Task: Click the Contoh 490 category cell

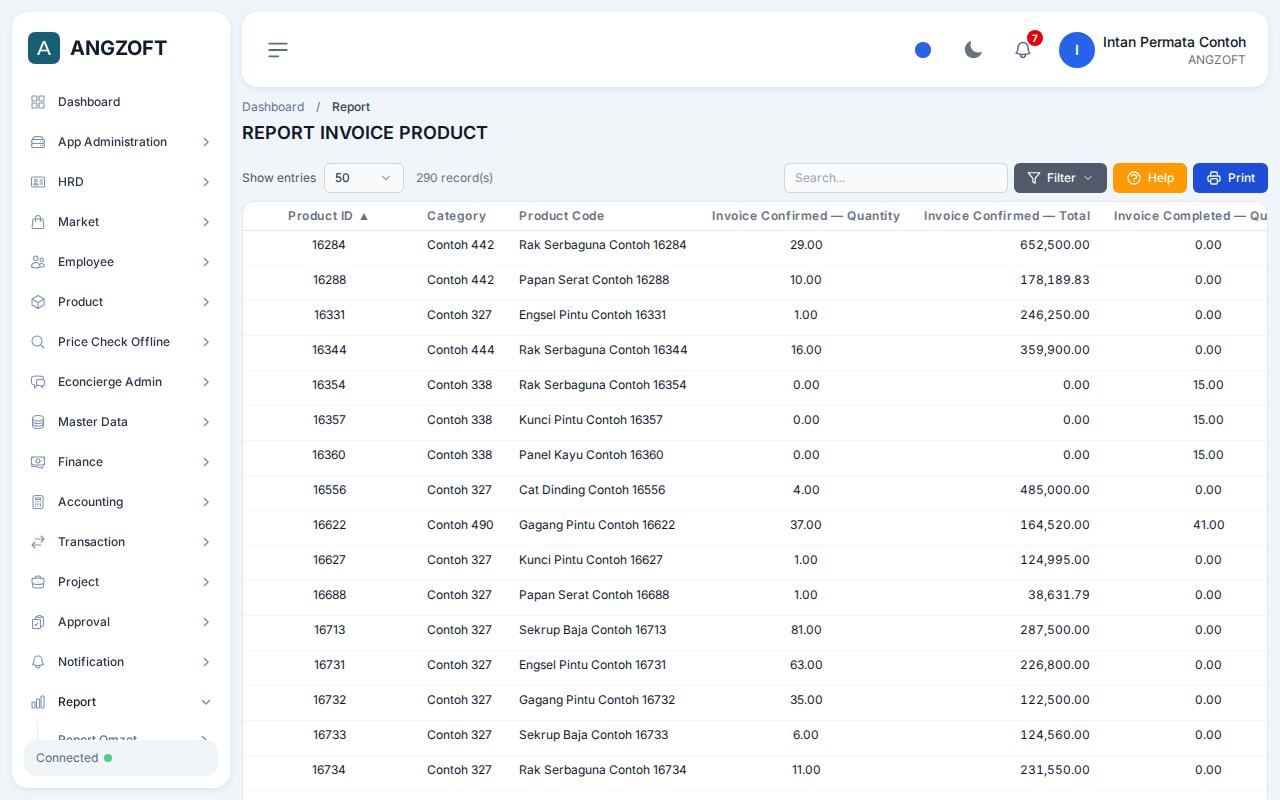Action: (460, 525)
